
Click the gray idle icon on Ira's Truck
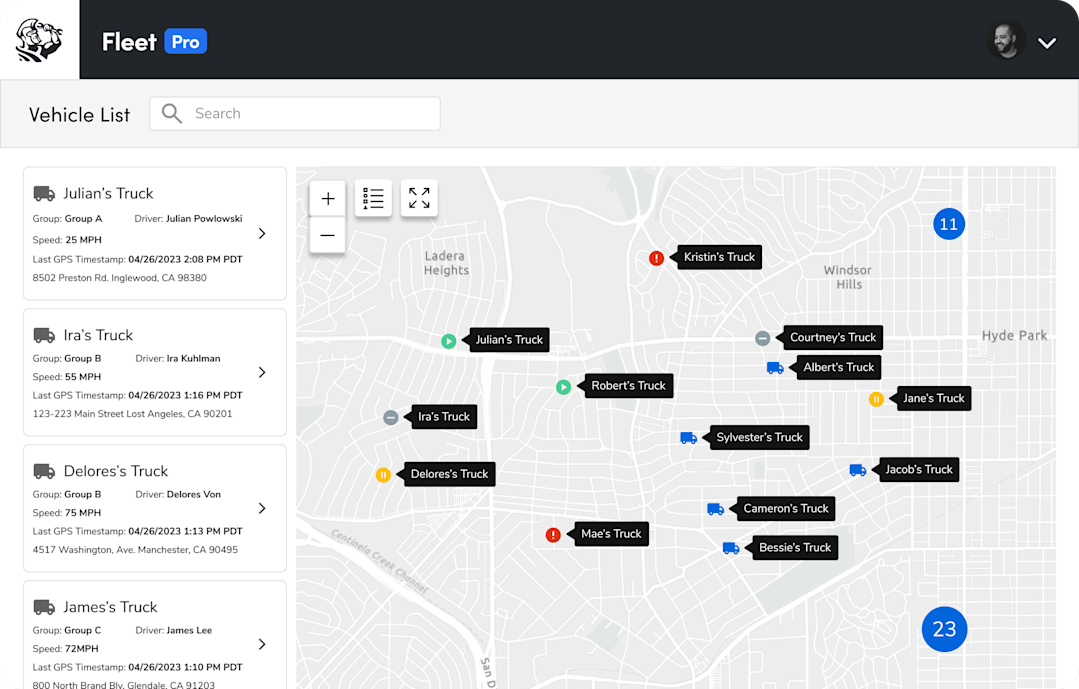(390, 417)
